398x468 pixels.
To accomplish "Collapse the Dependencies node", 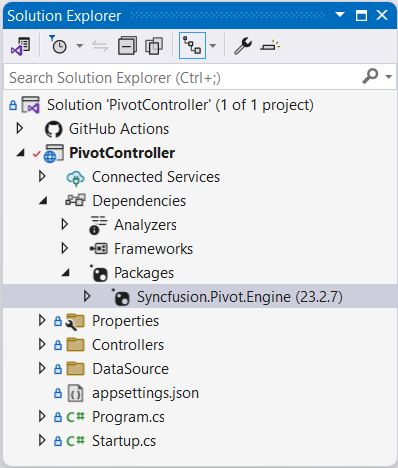I will [43, 201].
